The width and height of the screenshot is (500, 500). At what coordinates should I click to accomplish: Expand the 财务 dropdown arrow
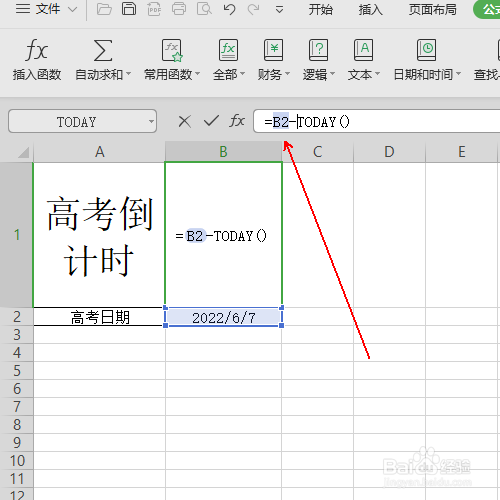(287, 73)
